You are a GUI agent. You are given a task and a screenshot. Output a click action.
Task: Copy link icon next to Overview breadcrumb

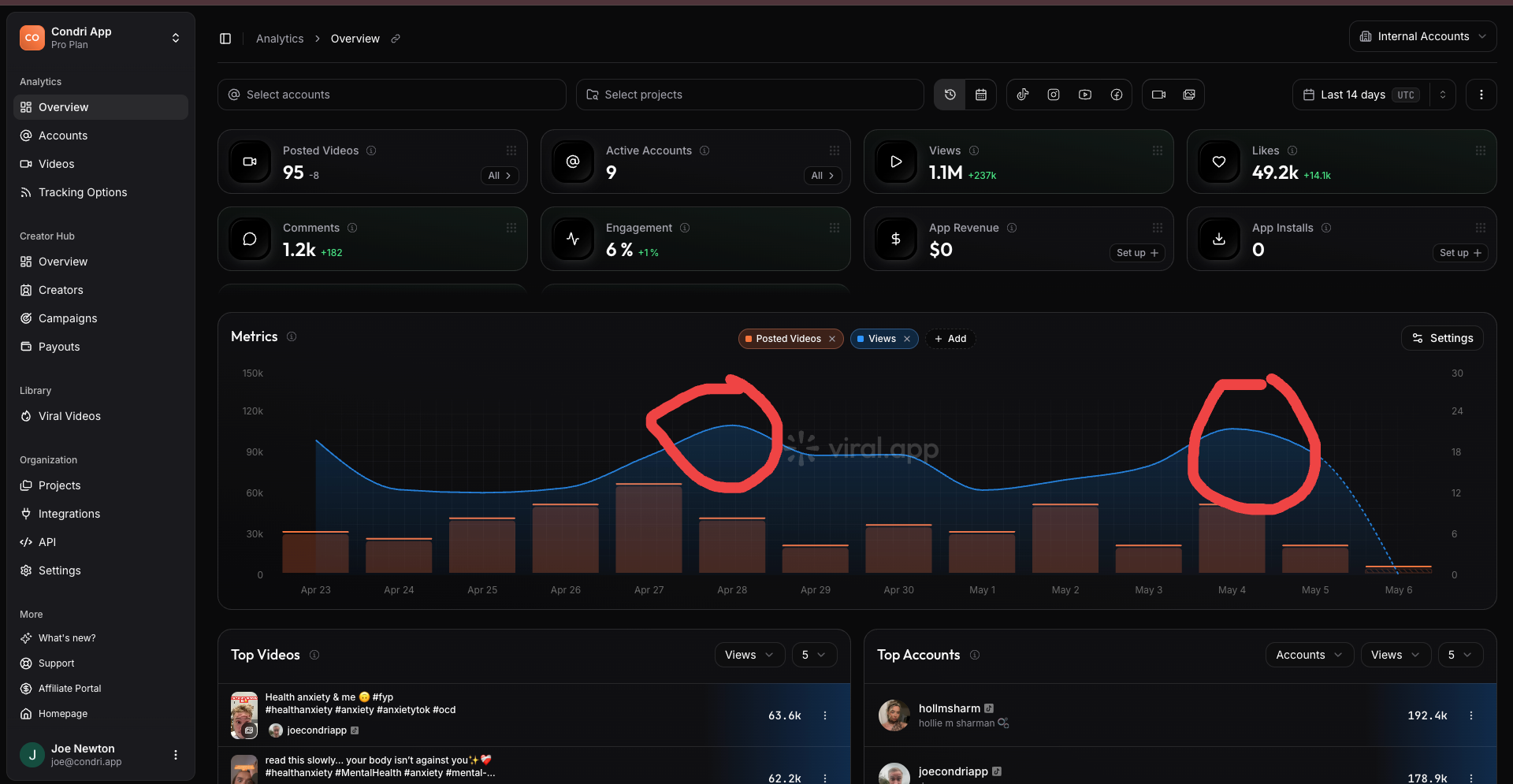(396, 39)
